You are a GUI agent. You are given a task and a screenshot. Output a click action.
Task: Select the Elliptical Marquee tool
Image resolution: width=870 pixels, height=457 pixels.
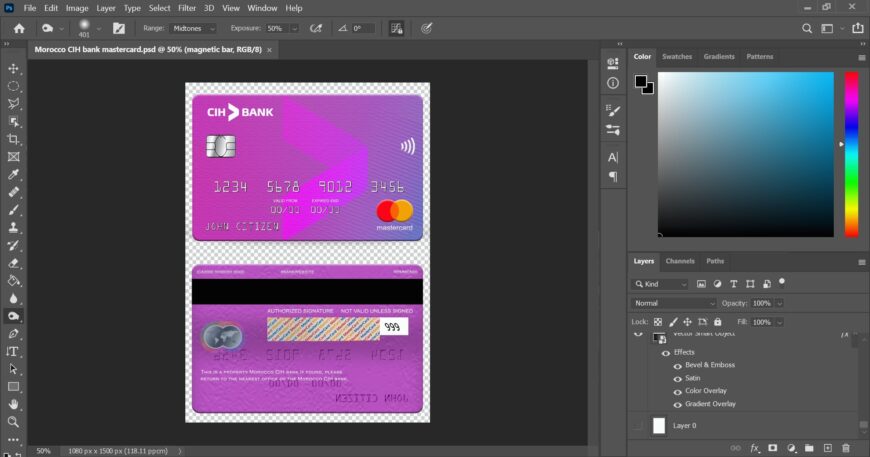pyautogui.click(x=13, y=87)
